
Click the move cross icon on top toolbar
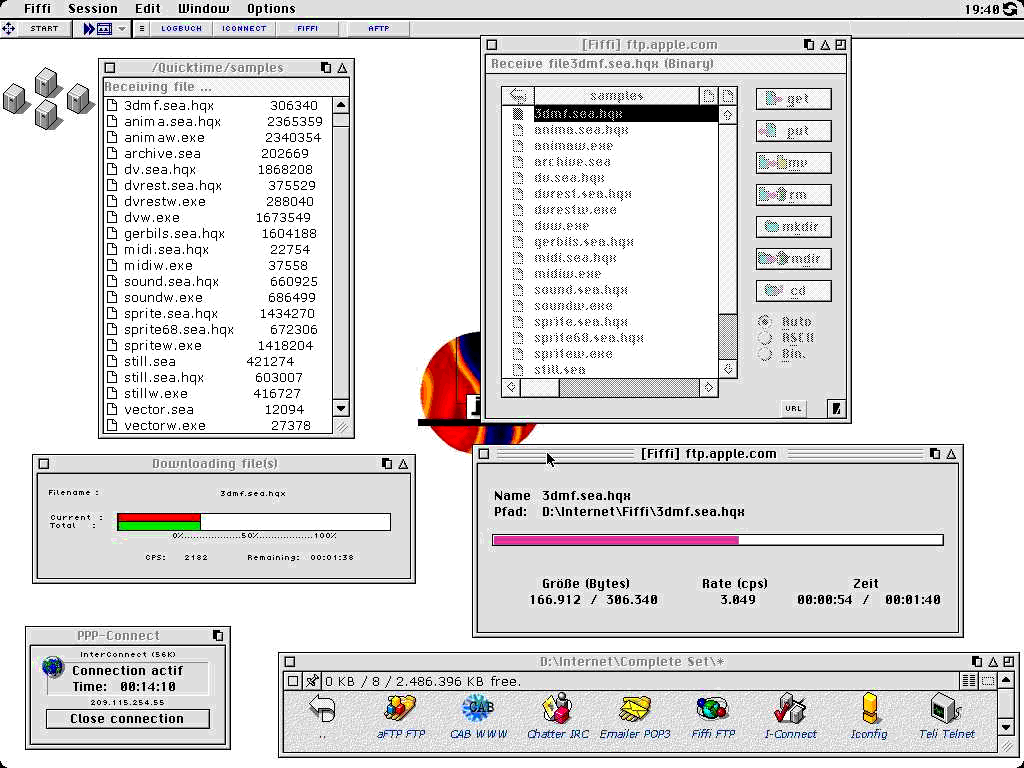click(8, 29)
